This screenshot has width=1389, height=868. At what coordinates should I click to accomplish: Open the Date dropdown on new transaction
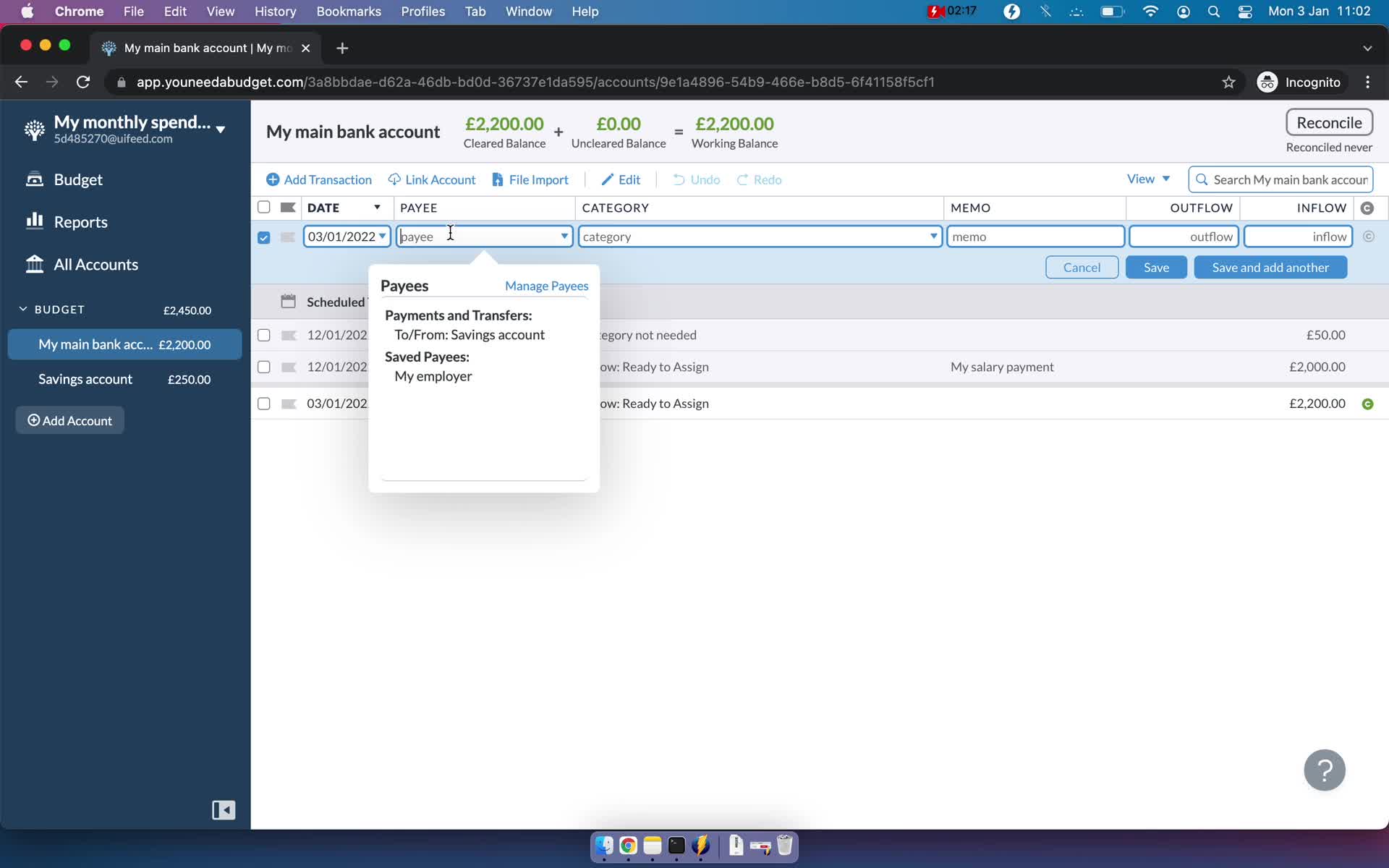click(383, 237)
